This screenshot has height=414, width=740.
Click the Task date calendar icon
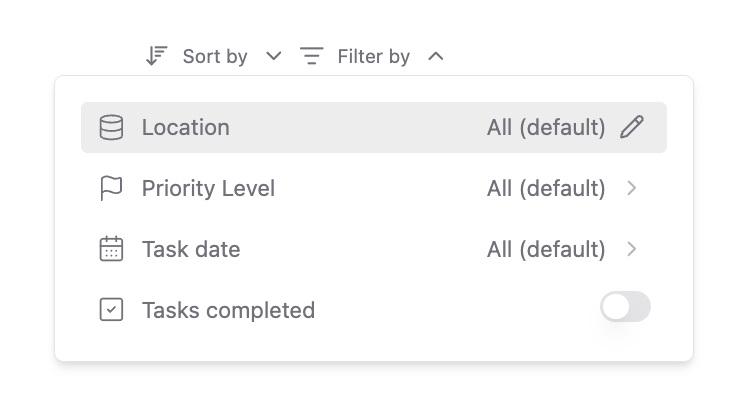point(111,249)
